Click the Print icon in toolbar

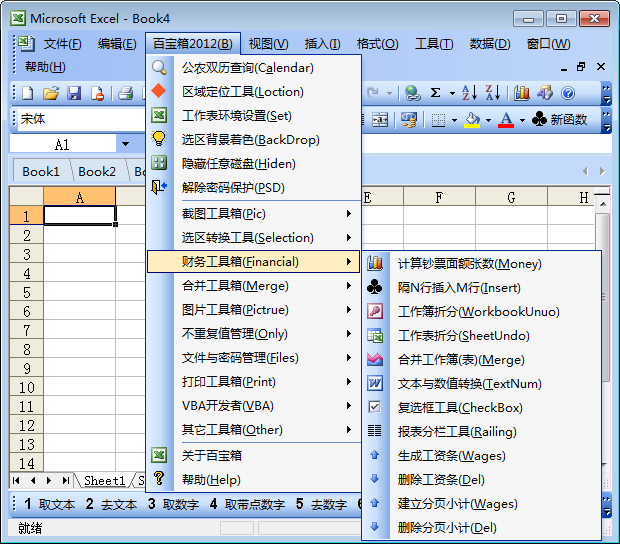click(x=126, y=93)
